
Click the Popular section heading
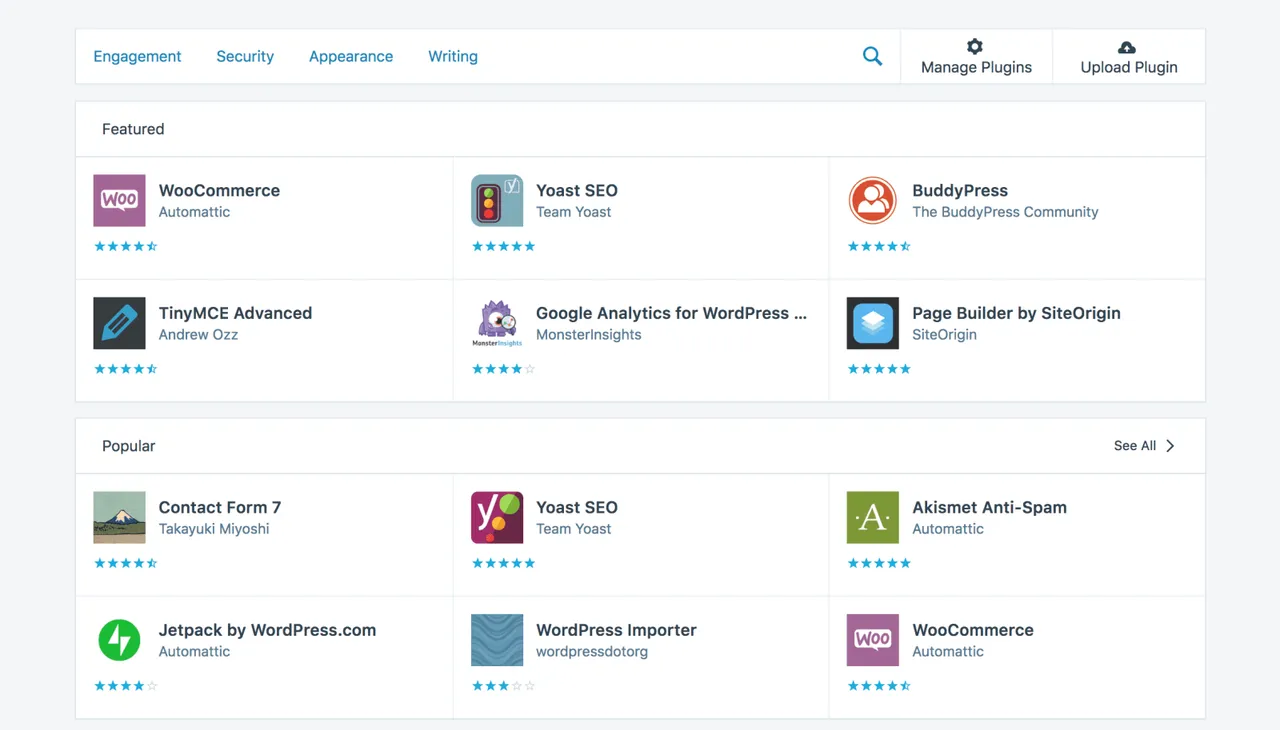pyautogui.click(x=129, y=446)
